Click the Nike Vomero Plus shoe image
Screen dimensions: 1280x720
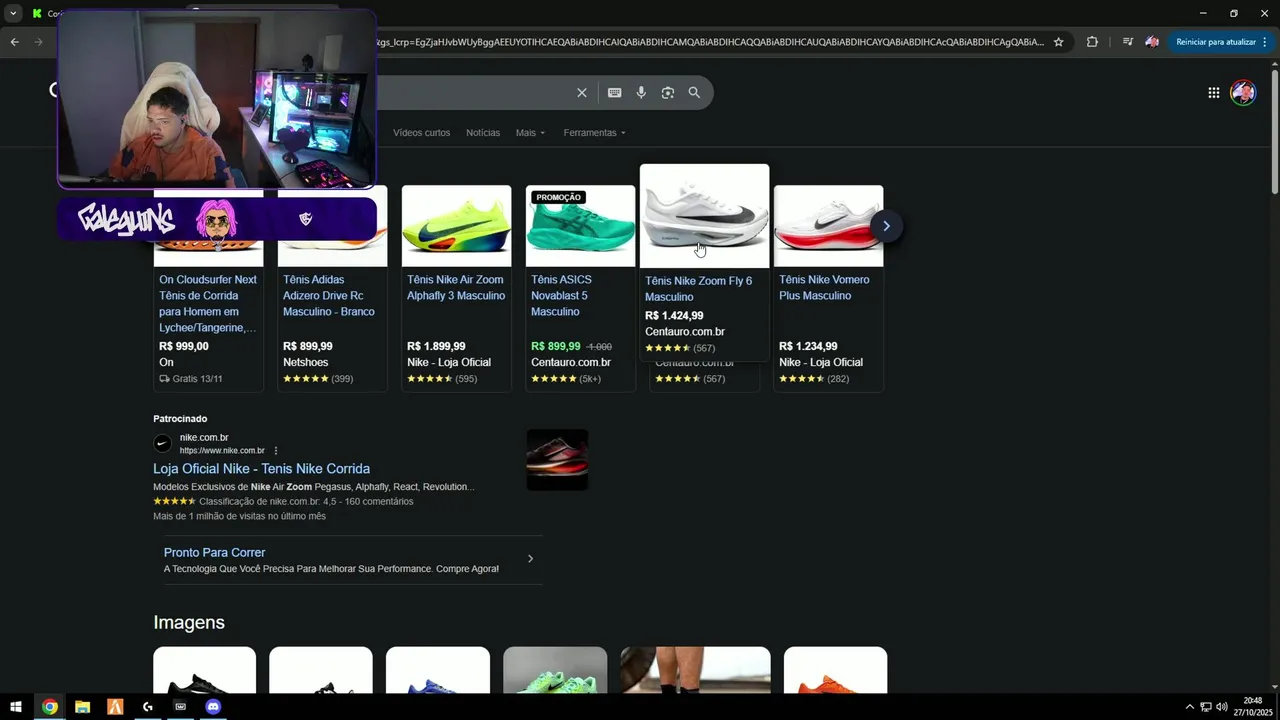[828, 226]
